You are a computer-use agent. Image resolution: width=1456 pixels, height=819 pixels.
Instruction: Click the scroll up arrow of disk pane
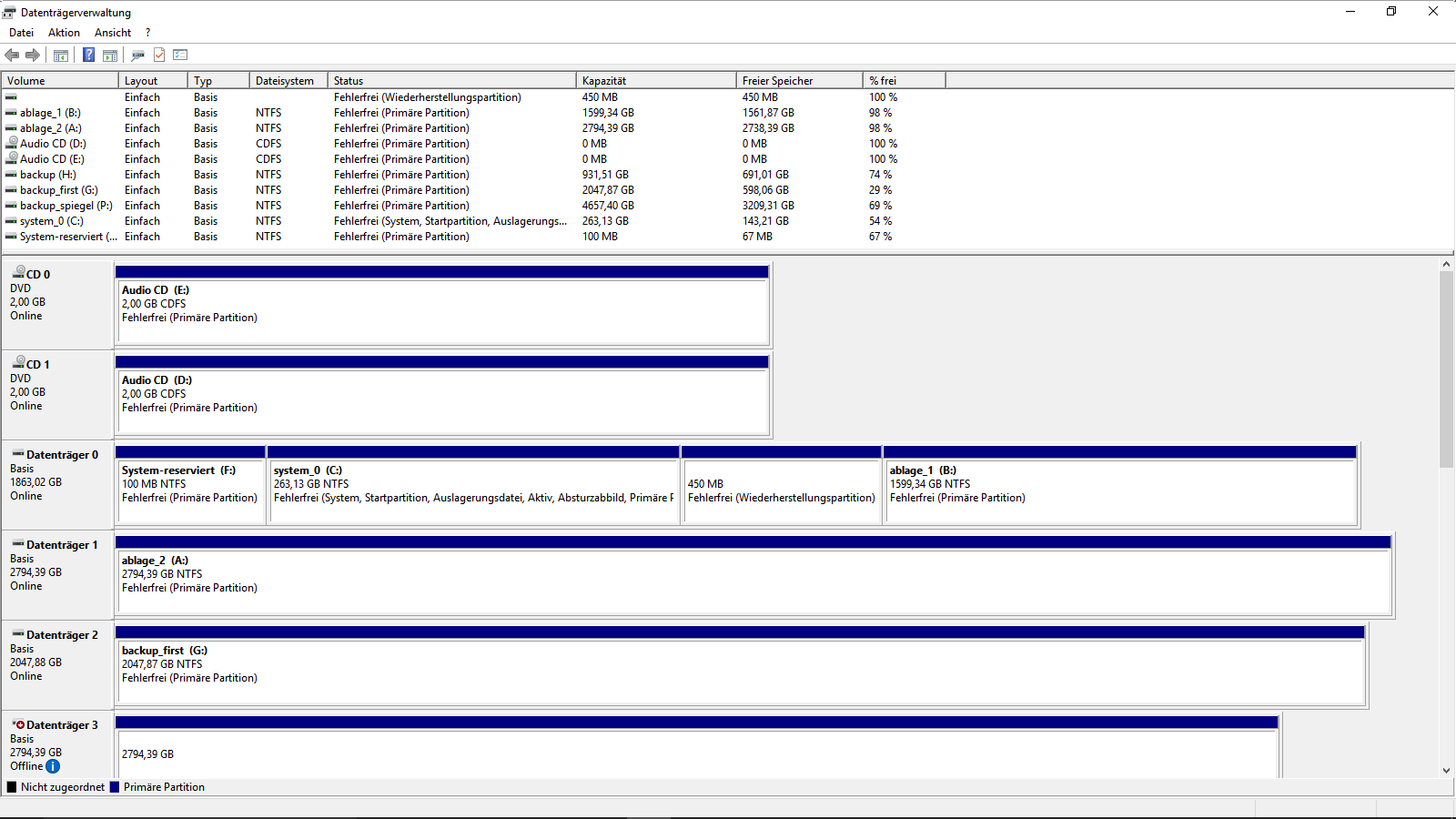coord(1447,264)
